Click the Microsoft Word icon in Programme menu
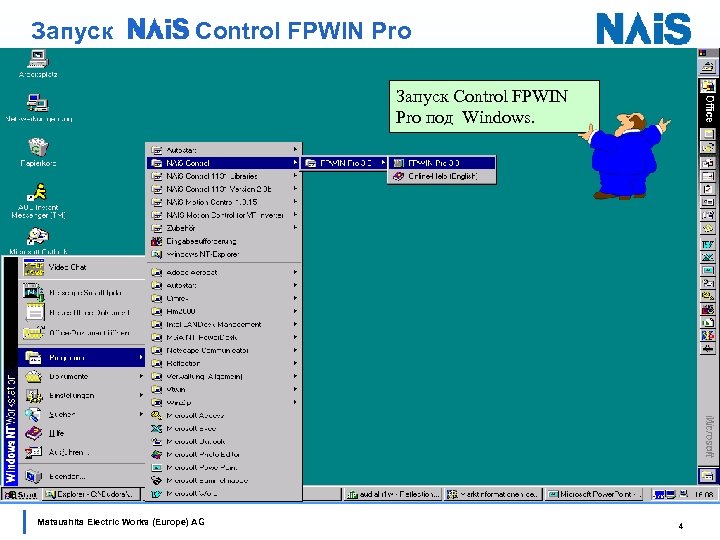Screen dimensions: 720x540 pyautogui.click(x=157, y=494)
